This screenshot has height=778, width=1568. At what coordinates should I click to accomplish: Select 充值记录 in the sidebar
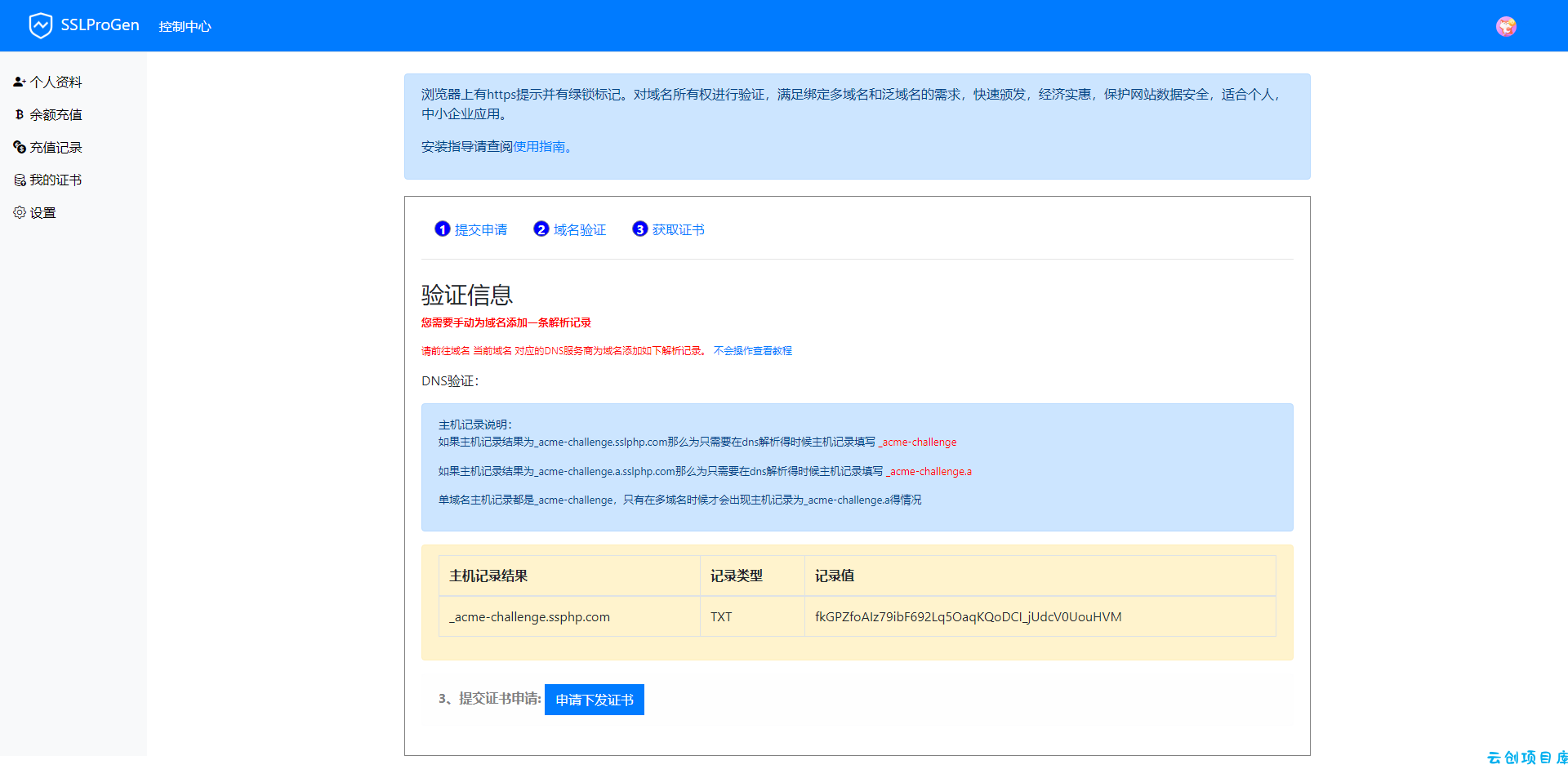click(56, 148)
